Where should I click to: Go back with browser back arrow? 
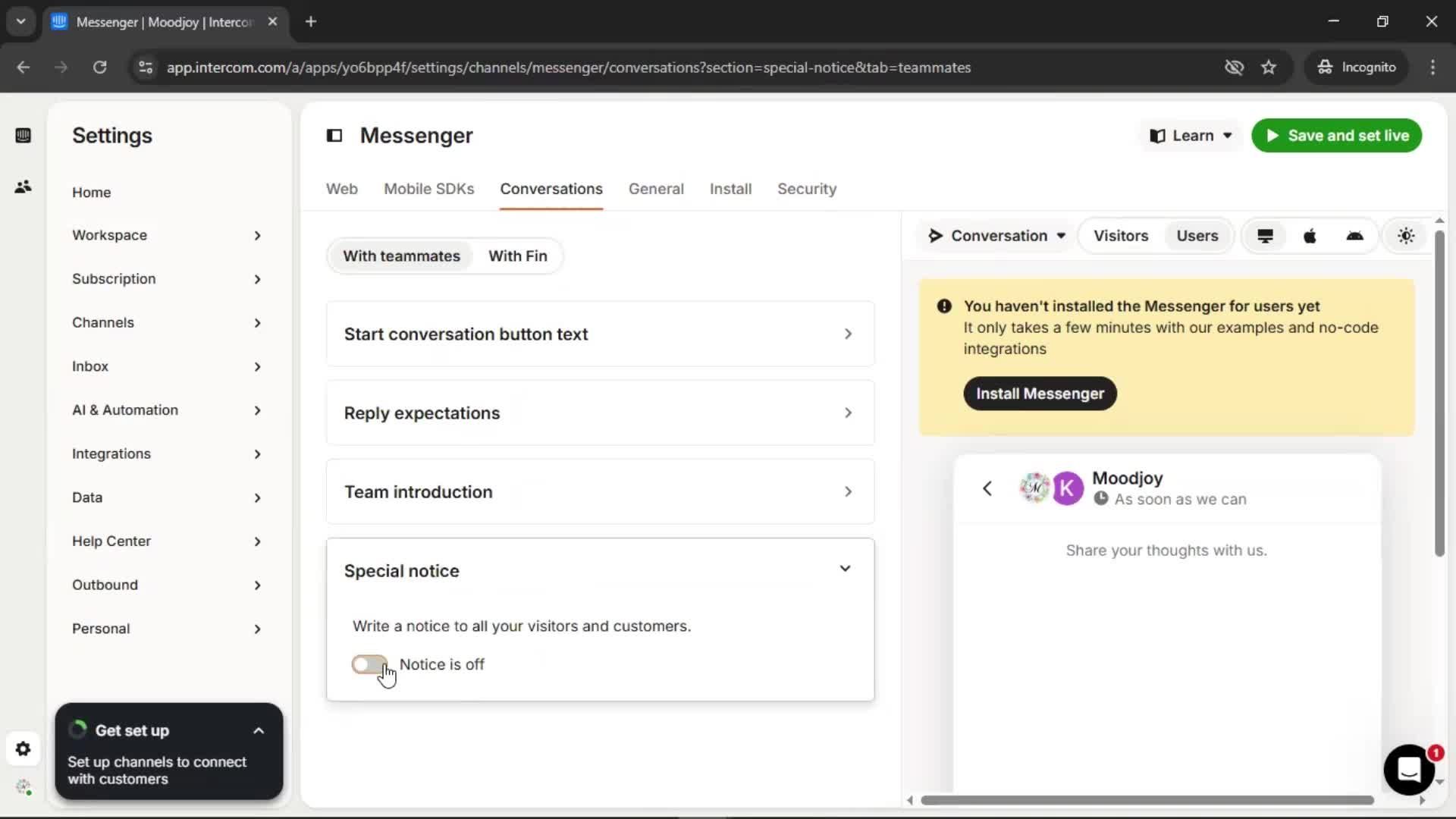pyautogui.click(x=24, y=67)
